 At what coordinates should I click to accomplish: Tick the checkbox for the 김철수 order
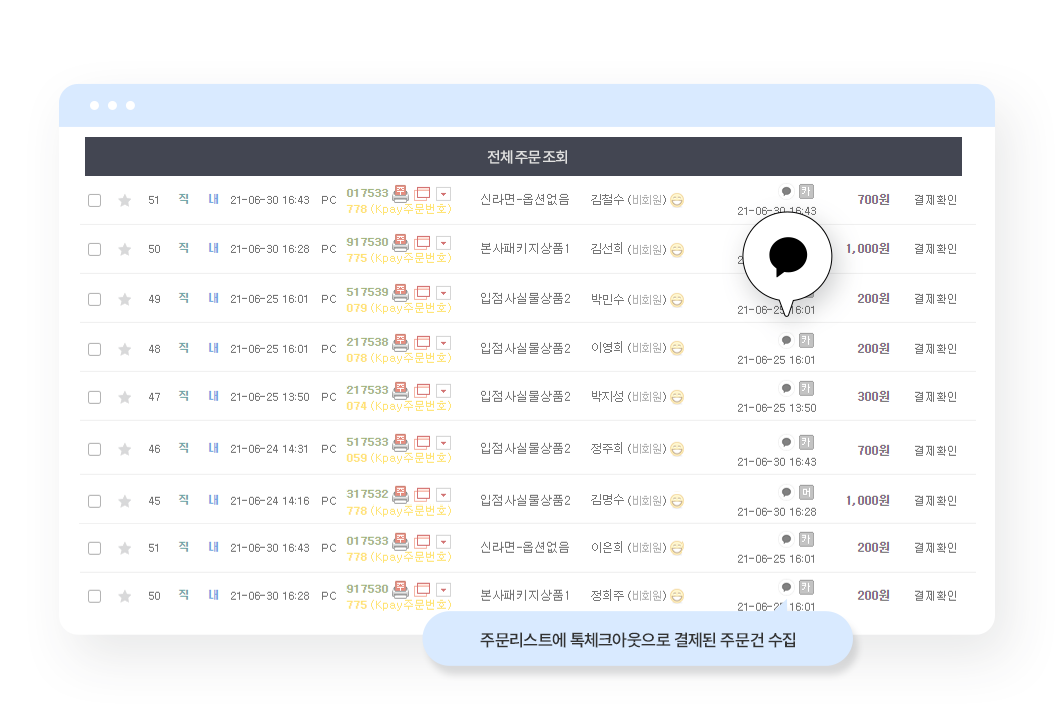[94, 201]
